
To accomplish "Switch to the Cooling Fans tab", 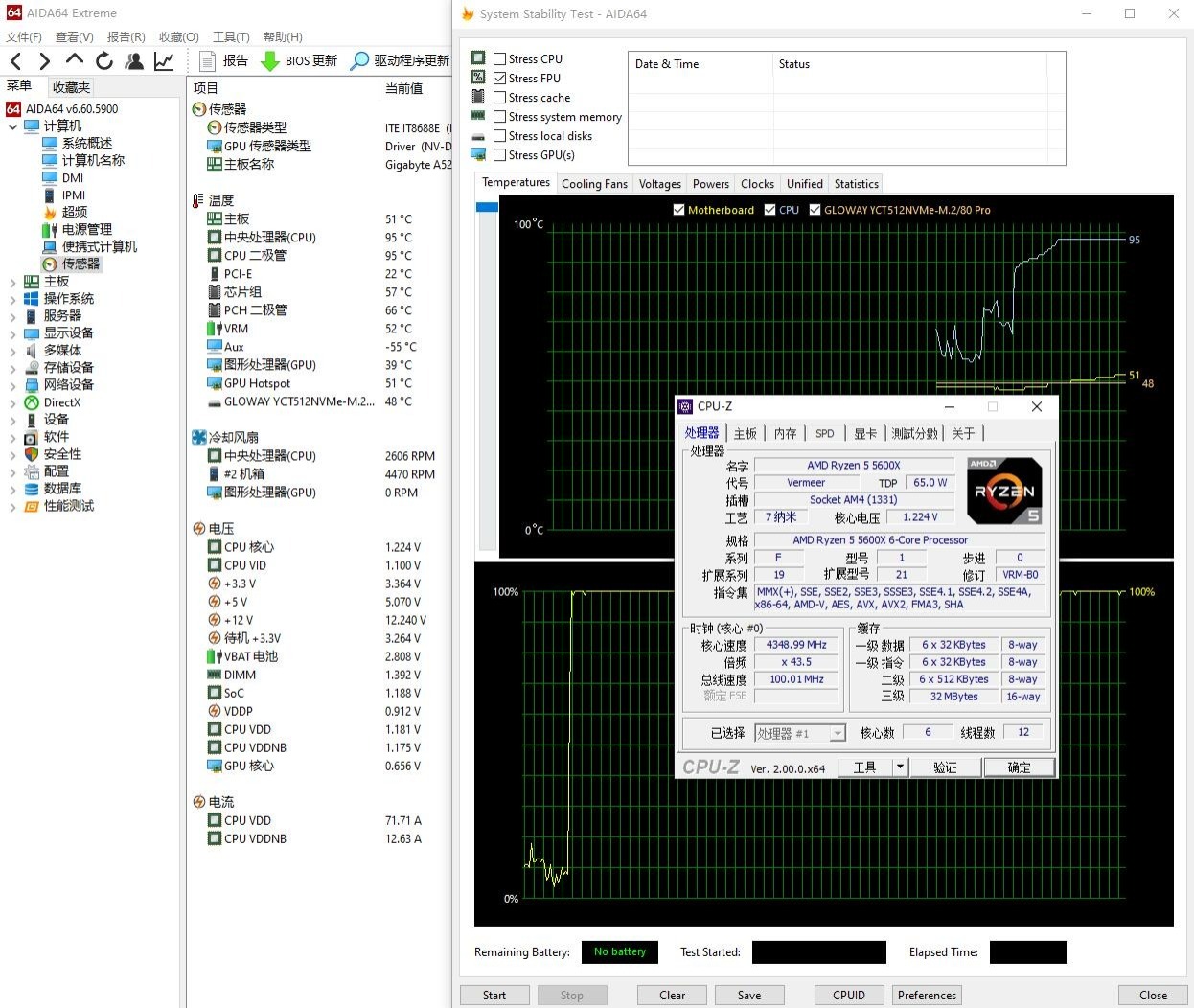I will coord(594,184).
